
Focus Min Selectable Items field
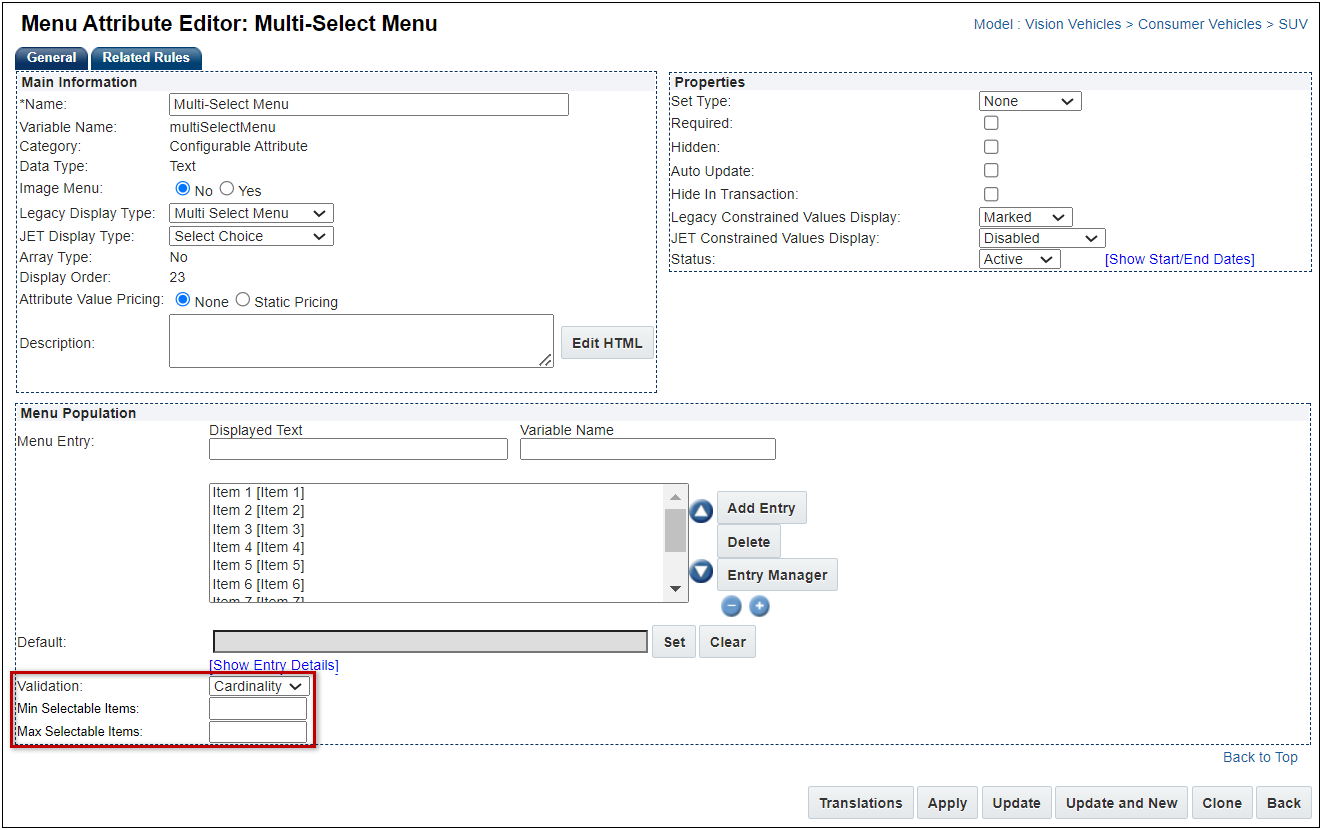tap(258, 709)
